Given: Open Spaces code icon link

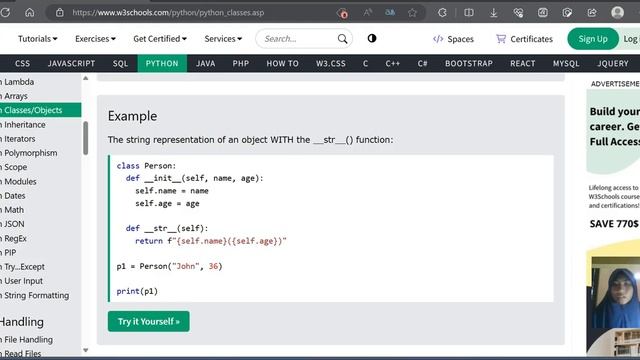Looking at the screenshot, I should (453, 39).
